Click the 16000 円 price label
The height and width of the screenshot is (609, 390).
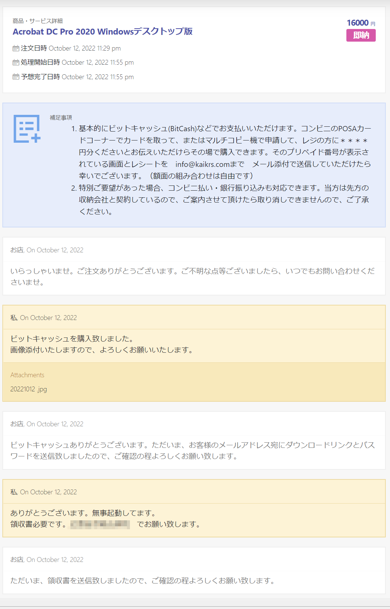tap(361, 23)
